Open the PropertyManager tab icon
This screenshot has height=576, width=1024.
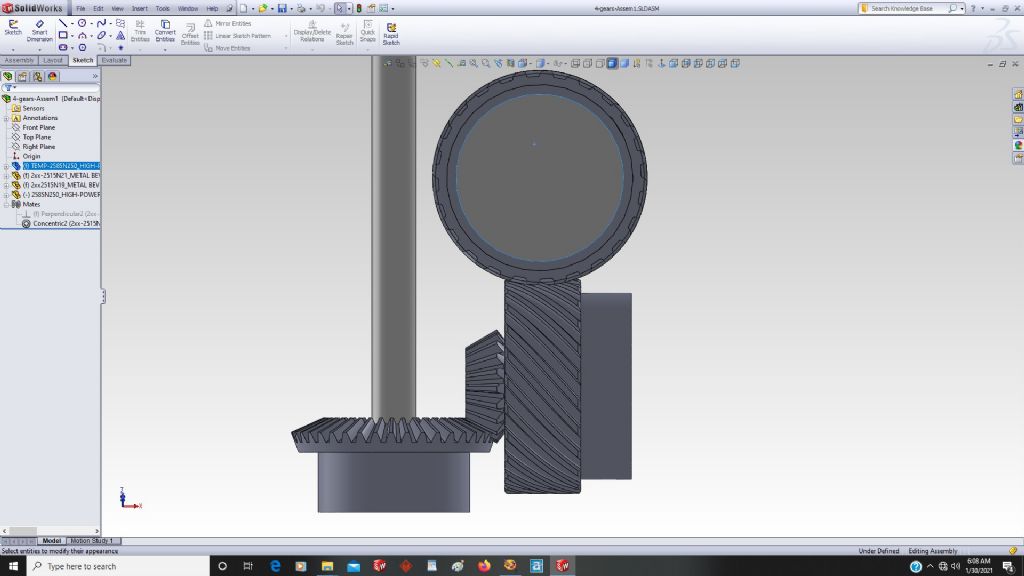(22, 76)
